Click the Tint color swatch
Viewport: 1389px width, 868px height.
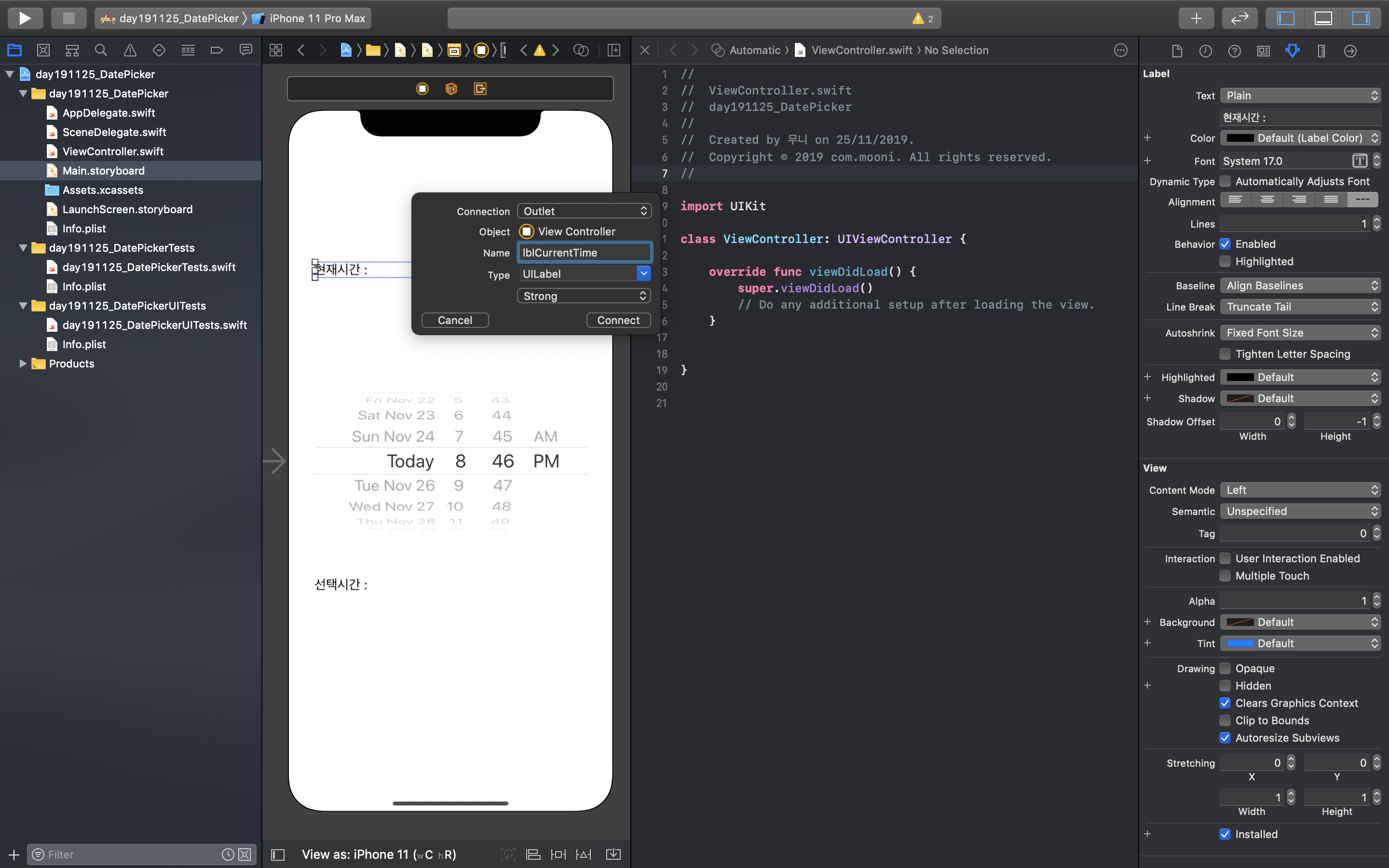pyautogui.click(x=1240, y=643)
